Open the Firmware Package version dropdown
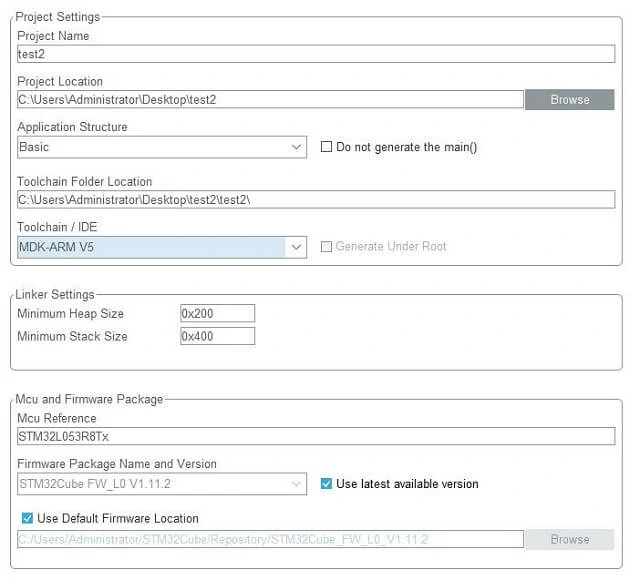 (162, 484)
